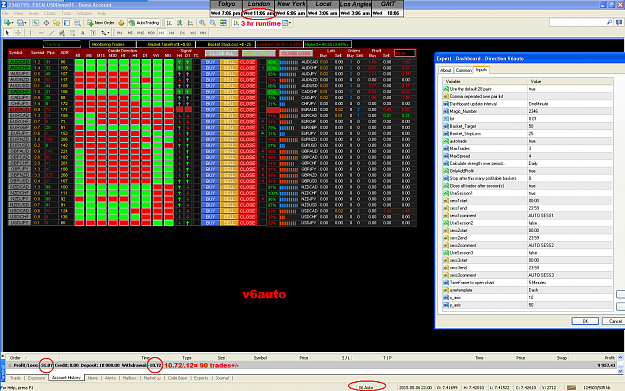The image size is (625, 391).
Task: Click the CLOSE PROFIT dashboard button
Action: click(258, 53)
